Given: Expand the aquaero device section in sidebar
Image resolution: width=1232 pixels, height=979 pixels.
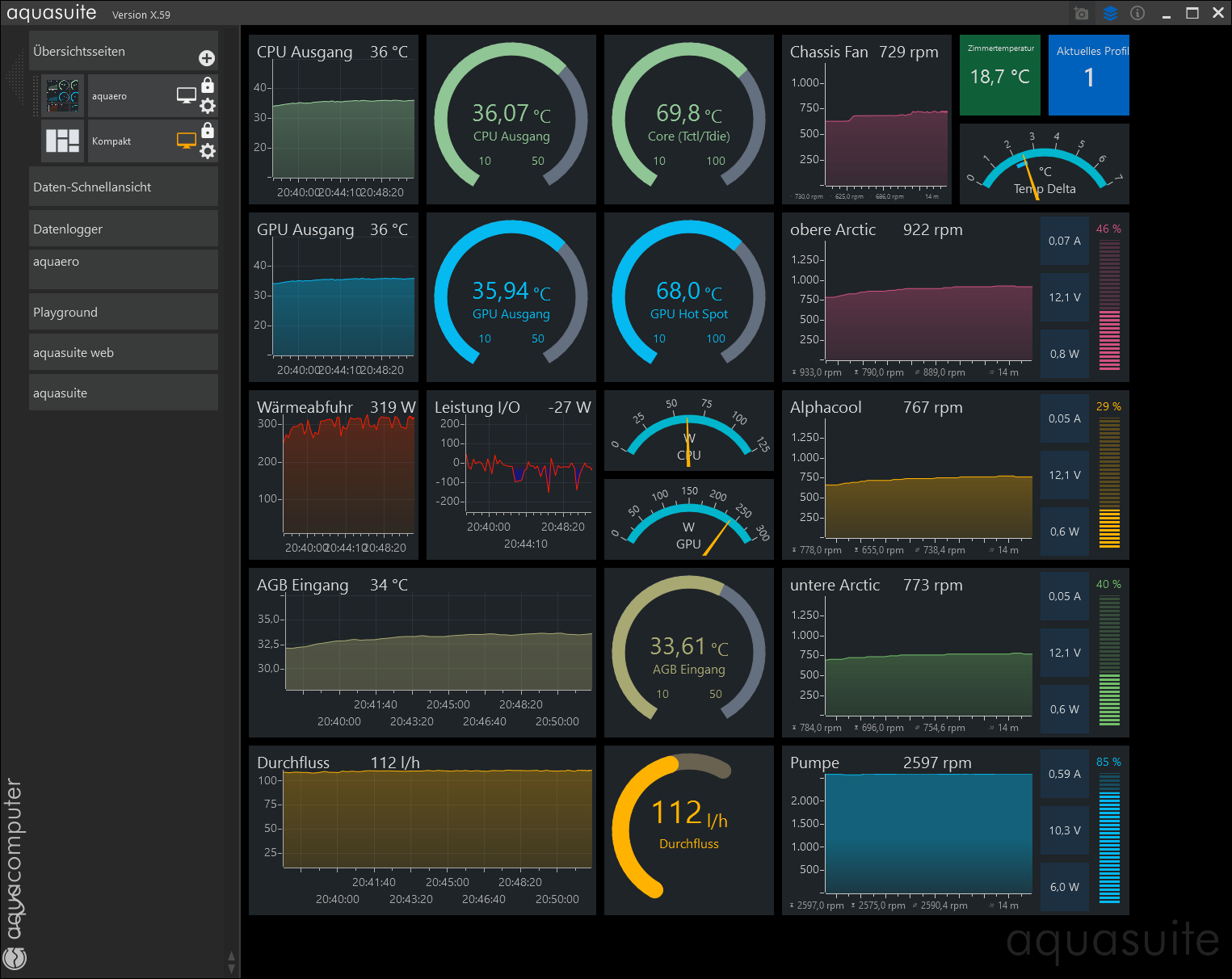Looking at the screenshot, I should [x=124, y=269].
